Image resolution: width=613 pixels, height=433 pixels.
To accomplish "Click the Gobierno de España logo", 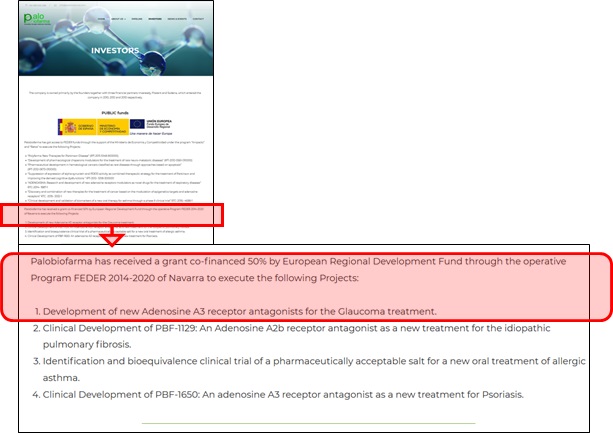I will (77, 127).
